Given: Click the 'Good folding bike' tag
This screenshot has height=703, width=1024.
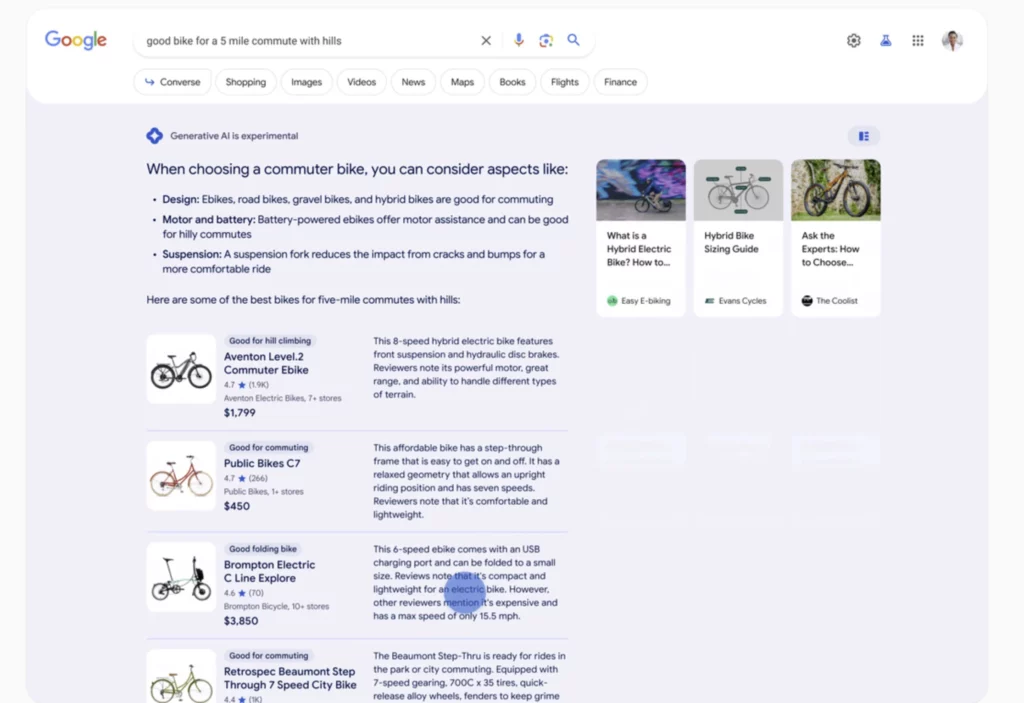Looking at the screenshot, I should coord(263,549).
